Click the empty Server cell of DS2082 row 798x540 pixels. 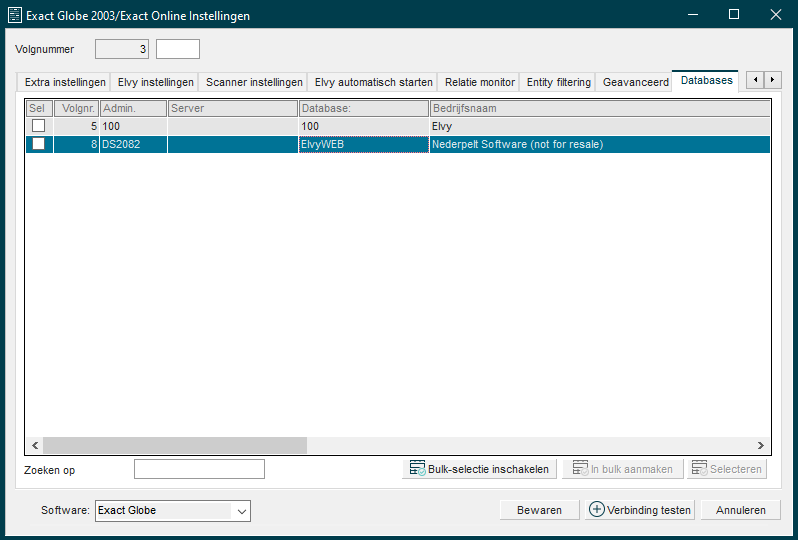233,144
